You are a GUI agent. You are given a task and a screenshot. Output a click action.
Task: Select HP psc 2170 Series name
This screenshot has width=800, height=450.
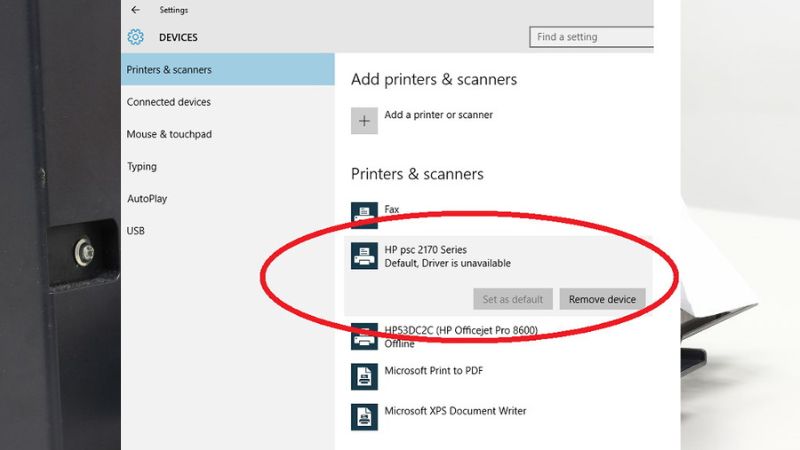coord(426,249)
